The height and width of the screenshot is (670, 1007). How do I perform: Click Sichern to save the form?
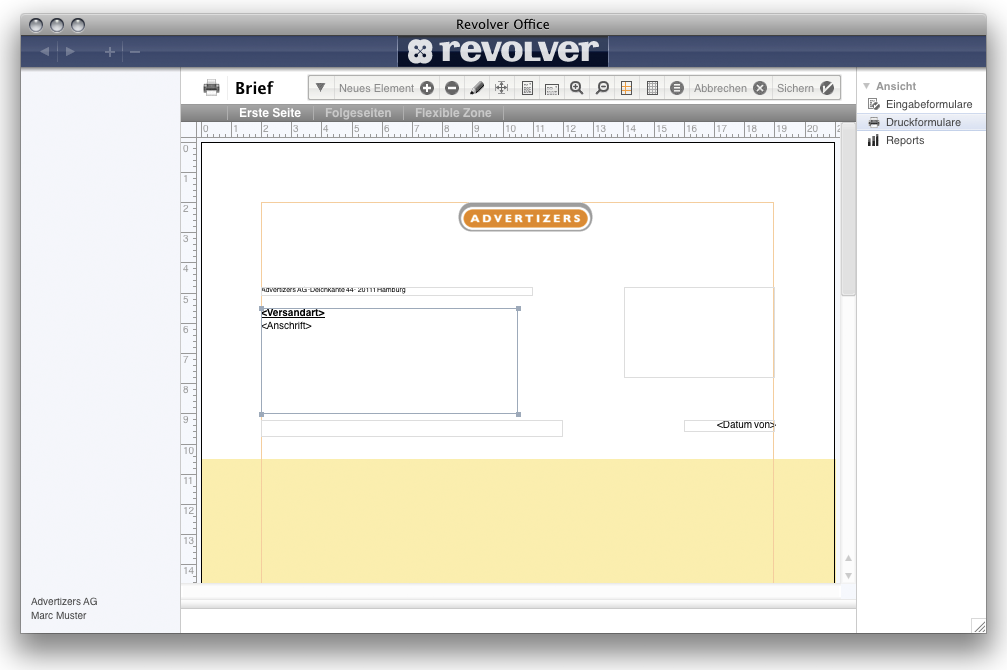[805, 88]
